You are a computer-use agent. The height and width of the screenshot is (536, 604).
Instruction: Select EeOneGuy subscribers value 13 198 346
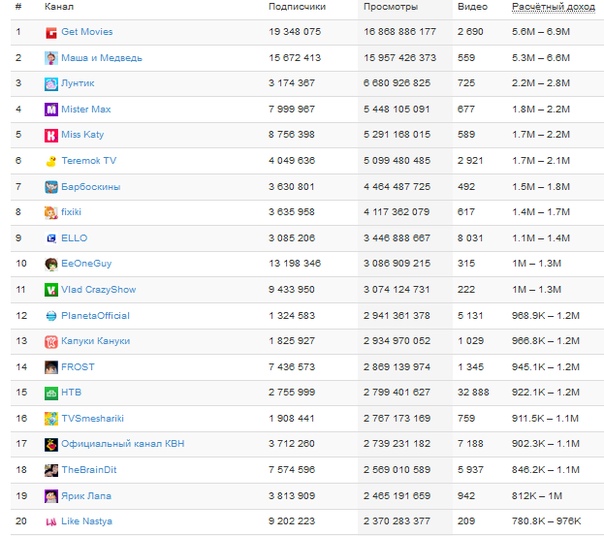pyautogui.click(x=295, y=264)
